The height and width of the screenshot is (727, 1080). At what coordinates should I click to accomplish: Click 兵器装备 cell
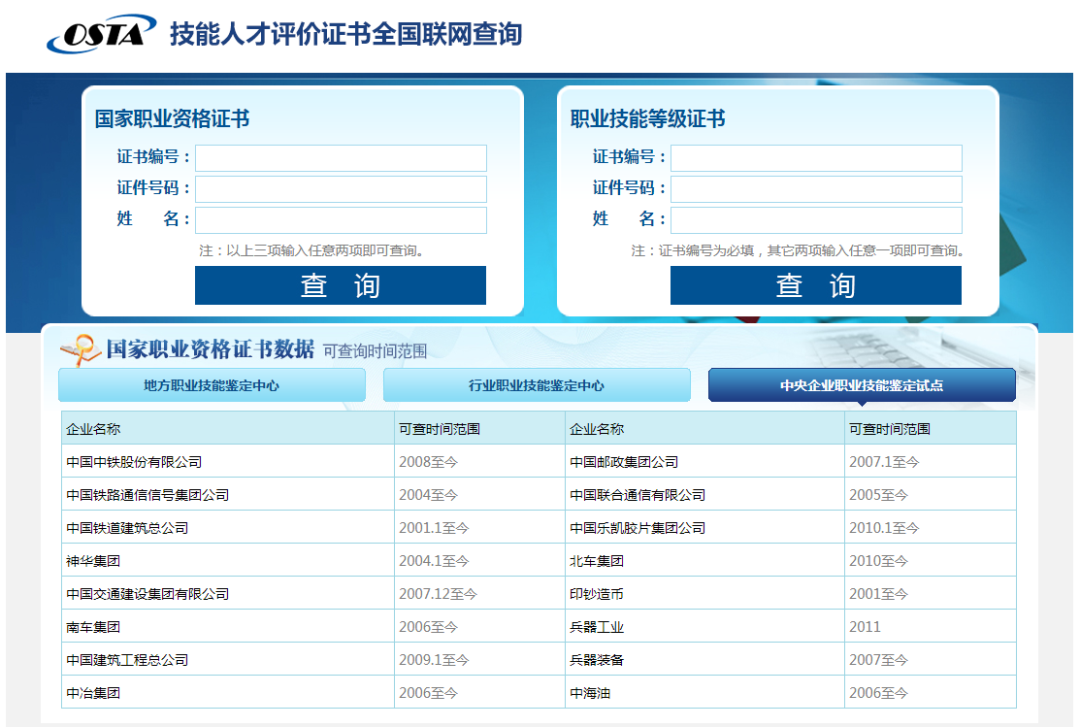tap(705, 660)
